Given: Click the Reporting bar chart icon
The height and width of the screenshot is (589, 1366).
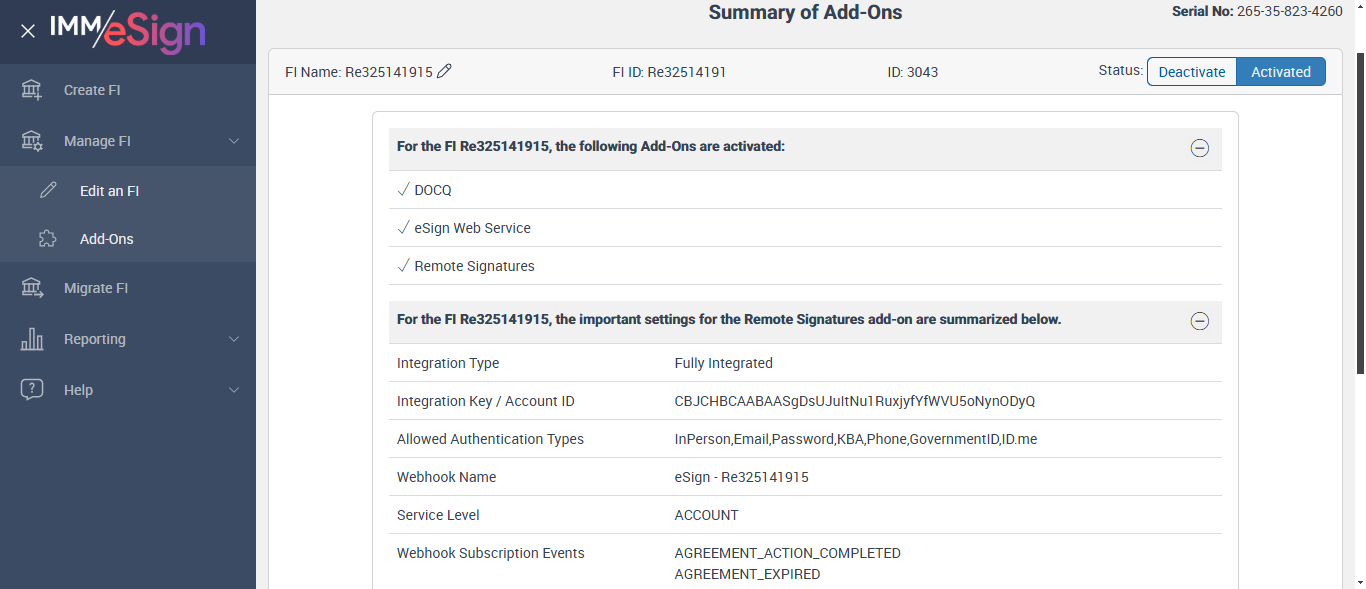Looking at the screenshot, I should pyautogui.click(x=32, y=339).
